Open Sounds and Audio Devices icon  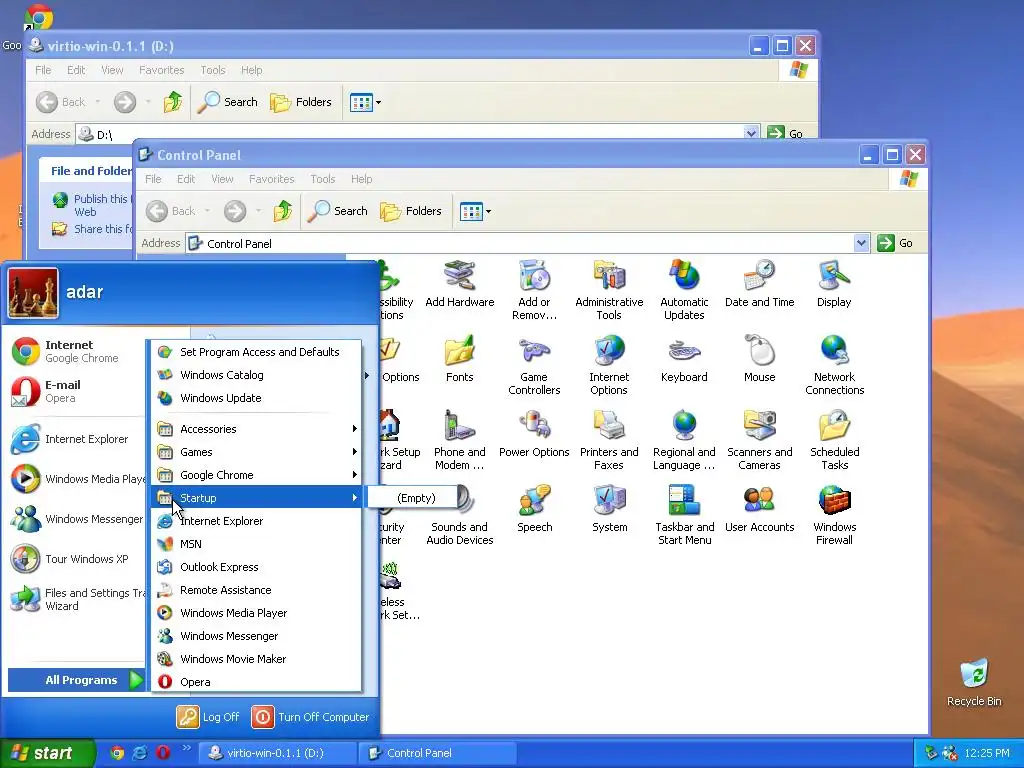coord(459,515)
